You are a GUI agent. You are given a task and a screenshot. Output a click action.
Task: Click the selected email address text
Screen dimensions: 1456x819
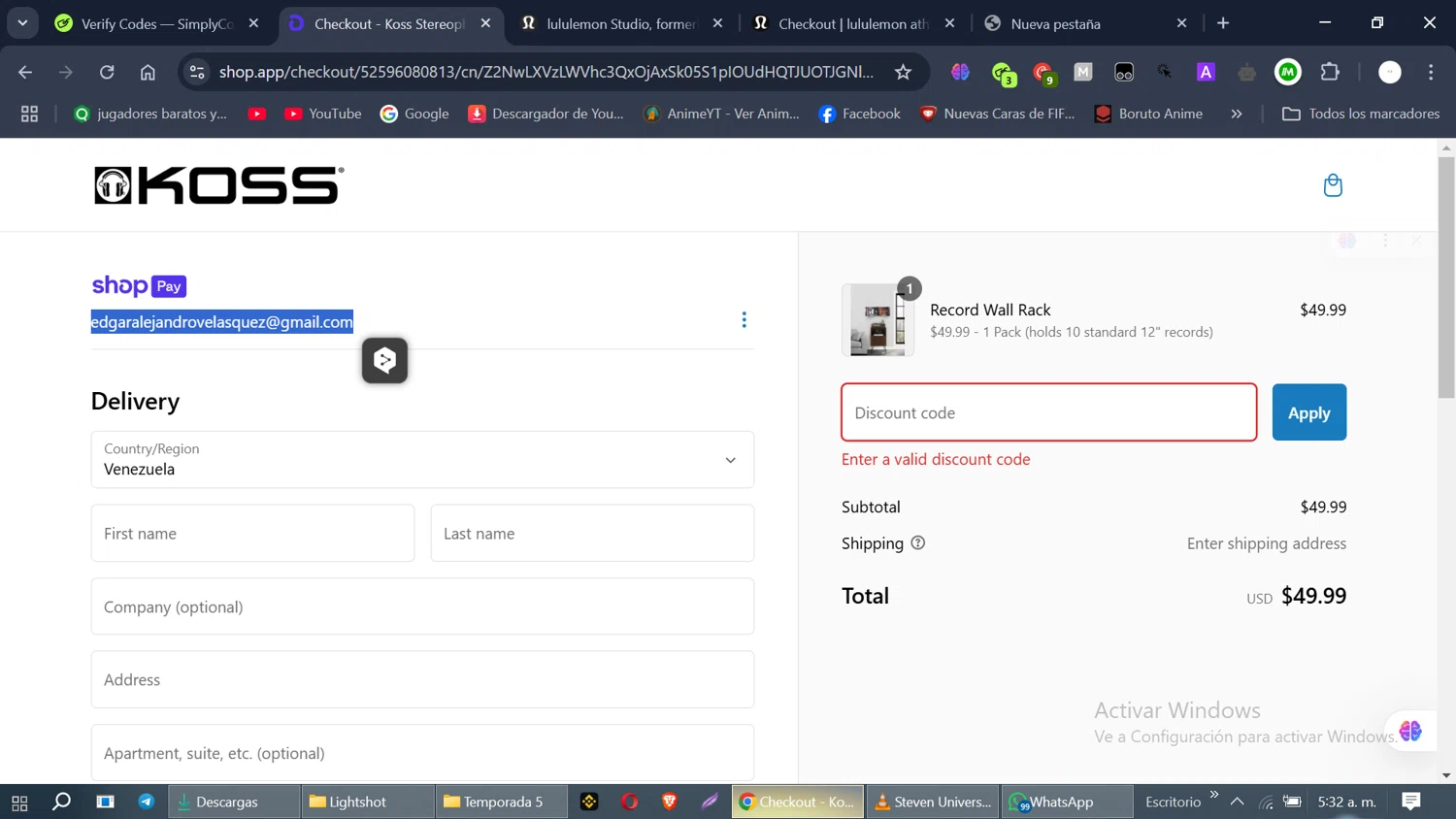(x=222, y=321)
